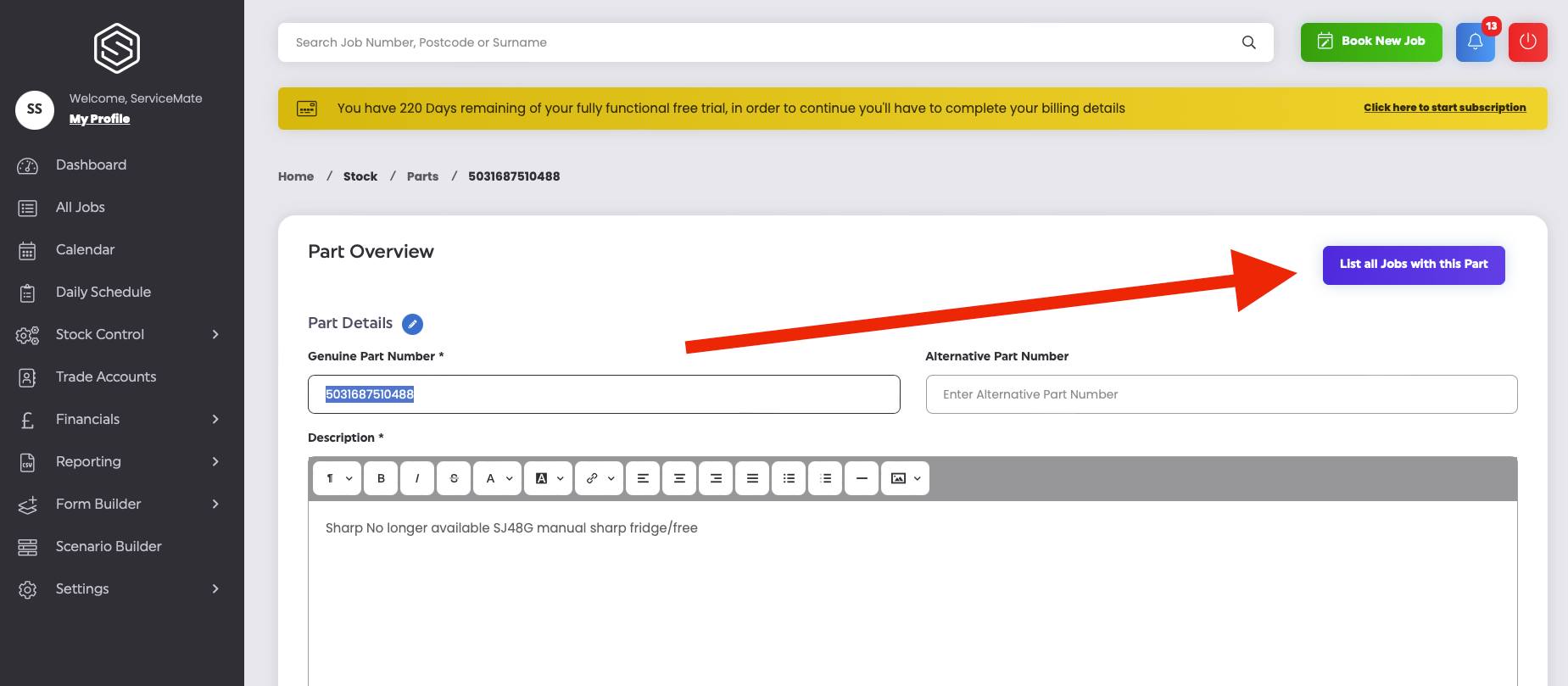Viewport: 1568px width, 686px height.
Task: Insert a bulleted list
Action: coord(789,478)
